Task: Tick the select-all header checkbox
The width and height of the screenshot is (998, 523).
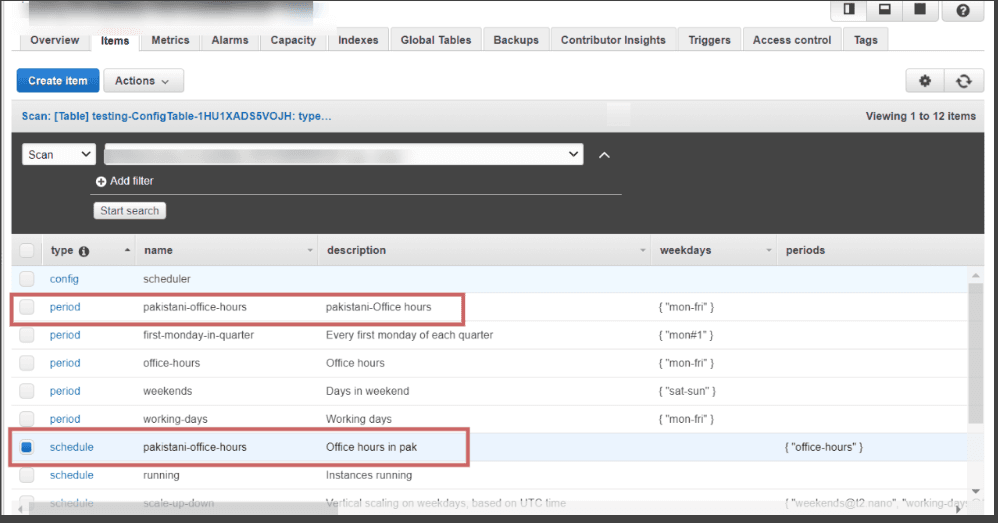Action: 27,251
